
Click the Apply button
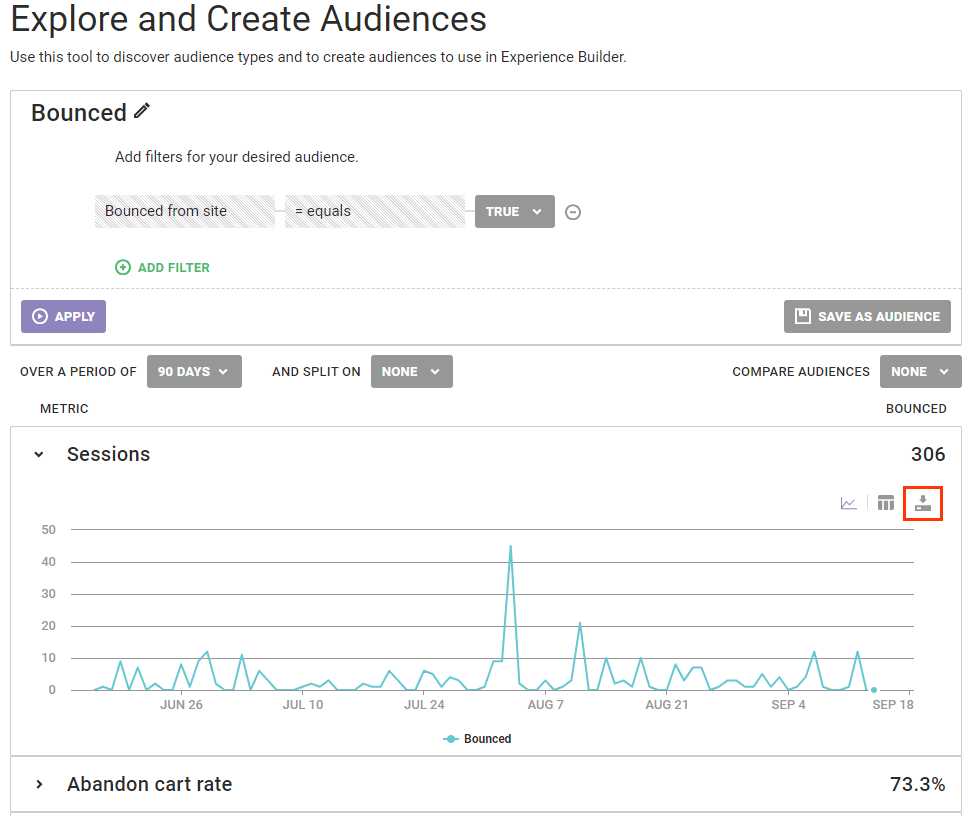tap(63, 316)
